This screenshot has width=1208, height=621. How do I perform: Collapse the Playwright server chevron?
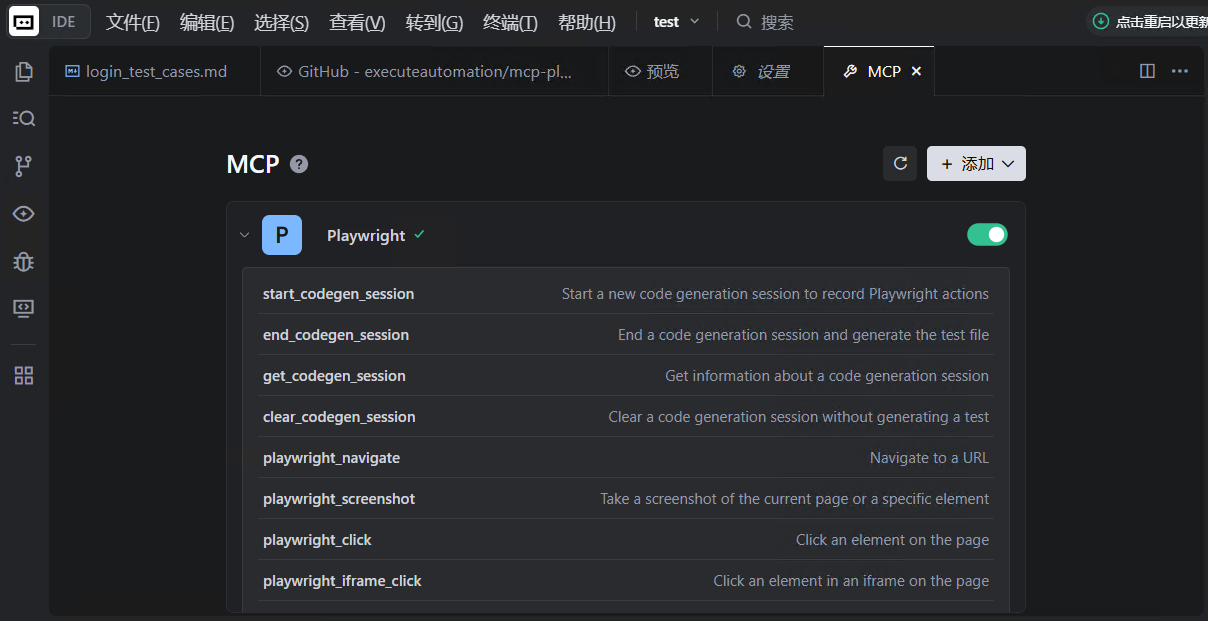[244, 235]
